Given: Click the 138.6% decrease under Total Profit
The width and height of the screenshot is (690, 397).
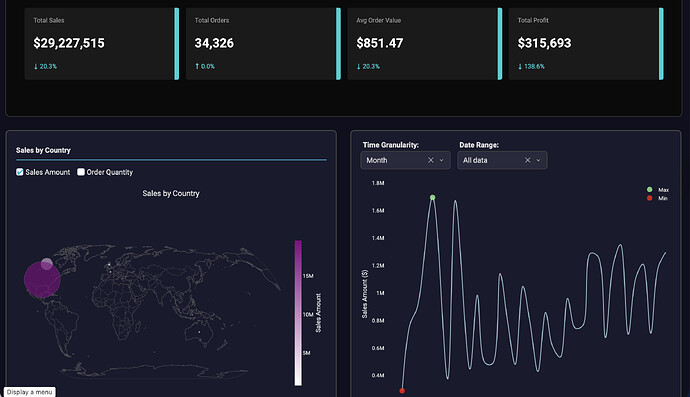Looking at the screenshot, I should 531,66.
